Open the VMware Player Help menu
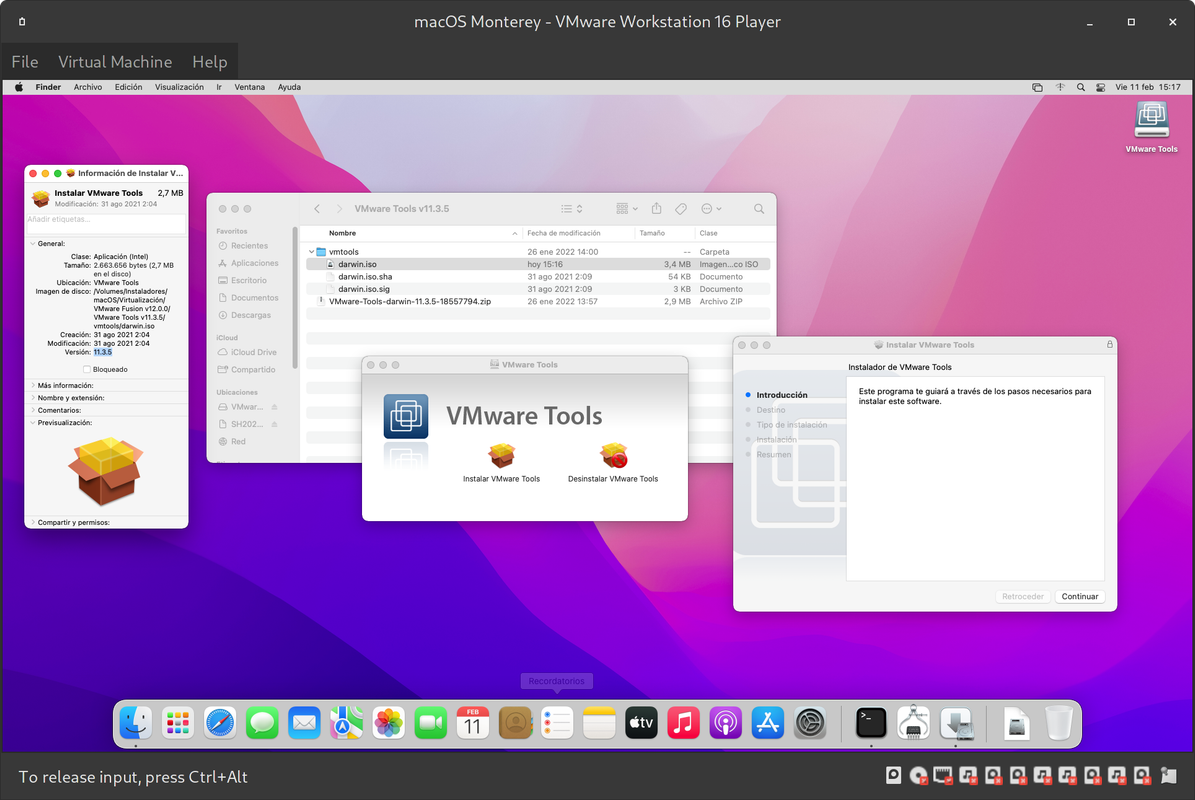The image size is (1195, 800). [x=210, y=62]
